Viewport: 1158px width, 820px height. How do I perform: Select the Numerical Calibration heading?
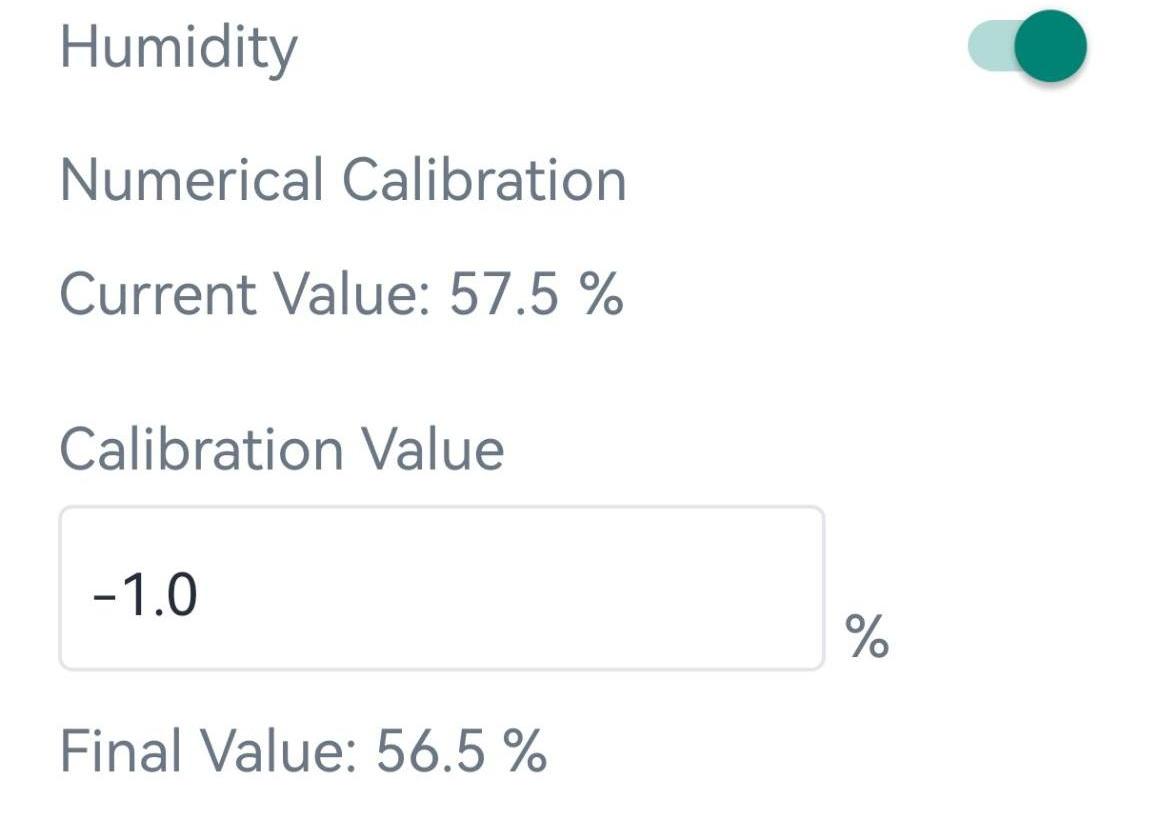coord(343,181)
